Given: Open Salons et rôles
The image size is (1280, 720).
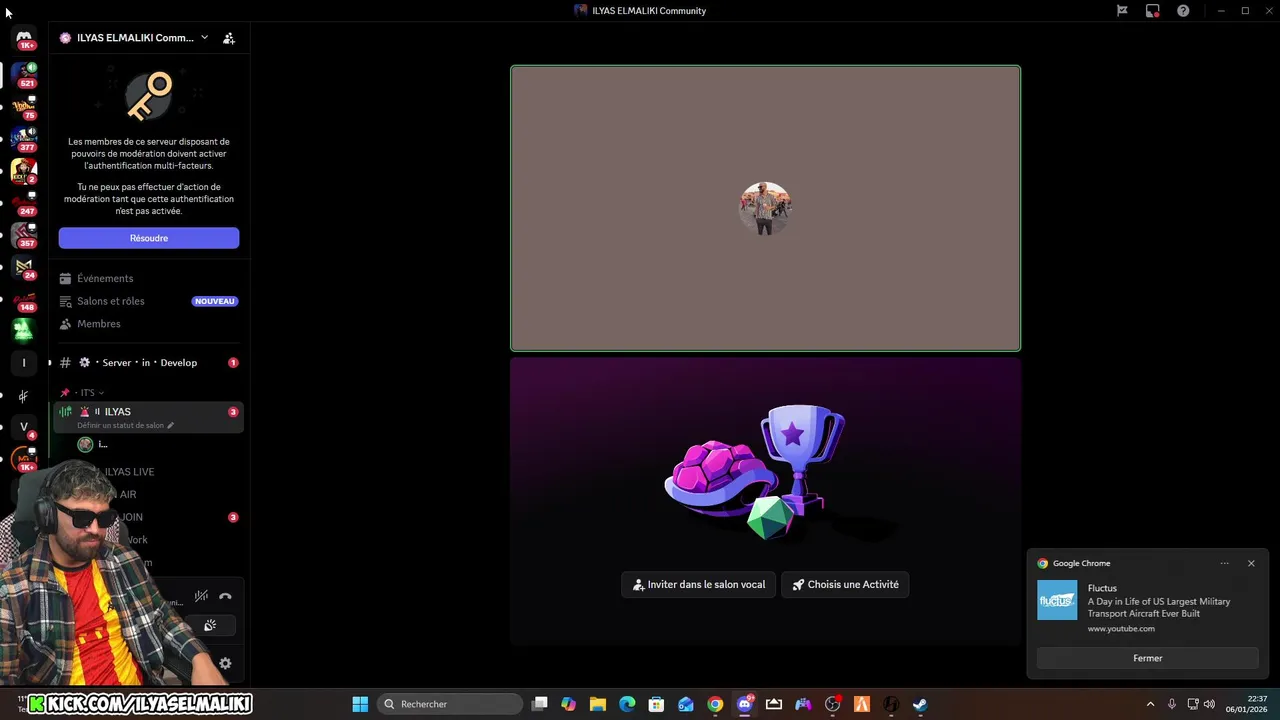Looking at the screenshot, I should (x=147, y=301).
